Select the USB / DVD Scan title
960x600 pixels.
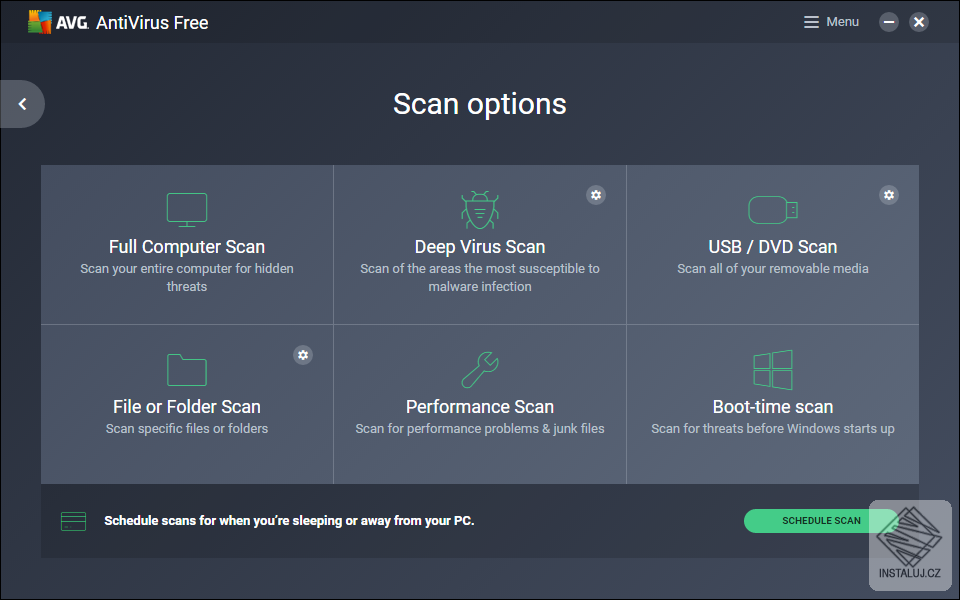click(773, 247)
